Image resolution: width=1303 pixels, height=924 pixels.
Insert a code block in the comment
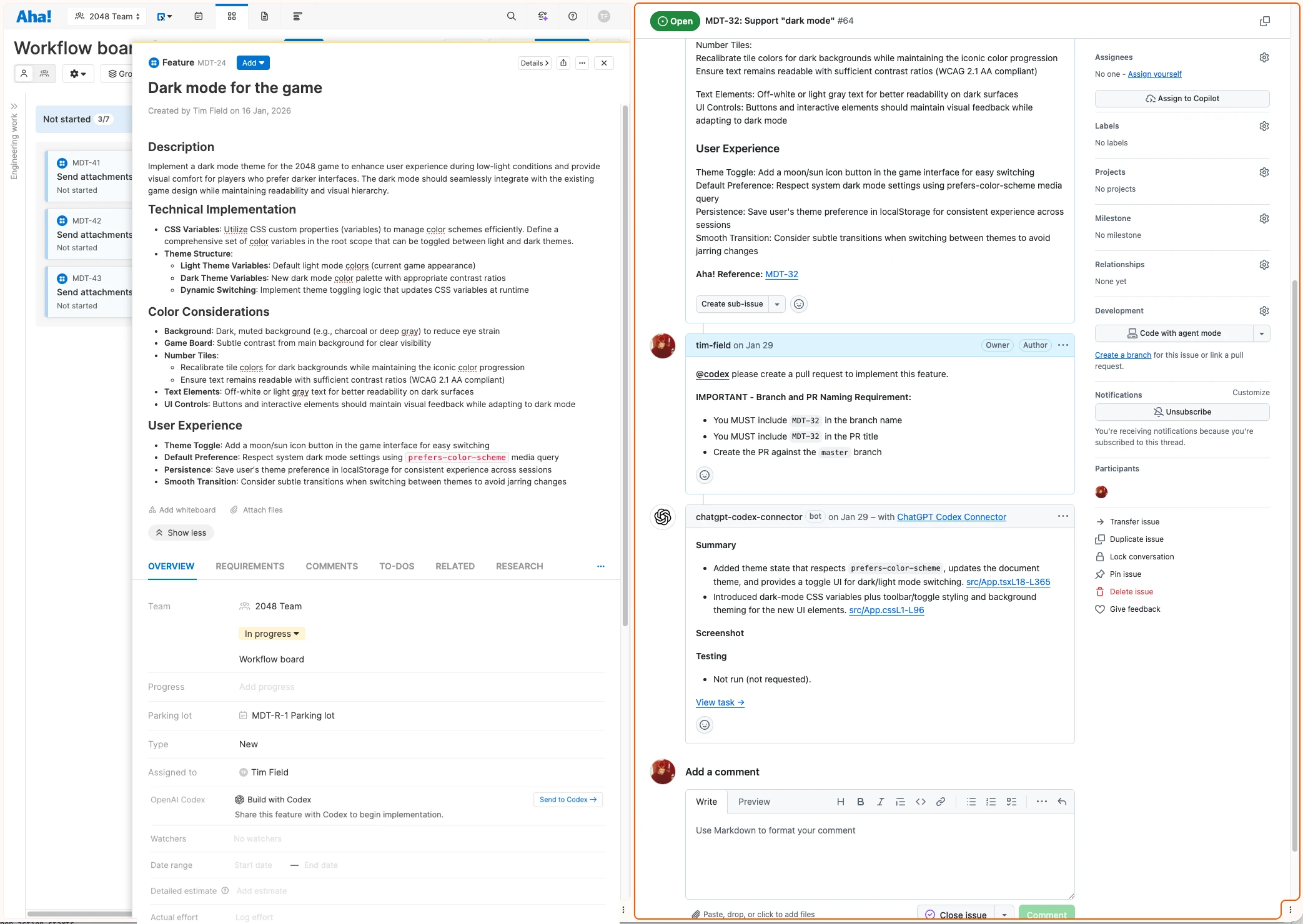(x=920, y=802)
